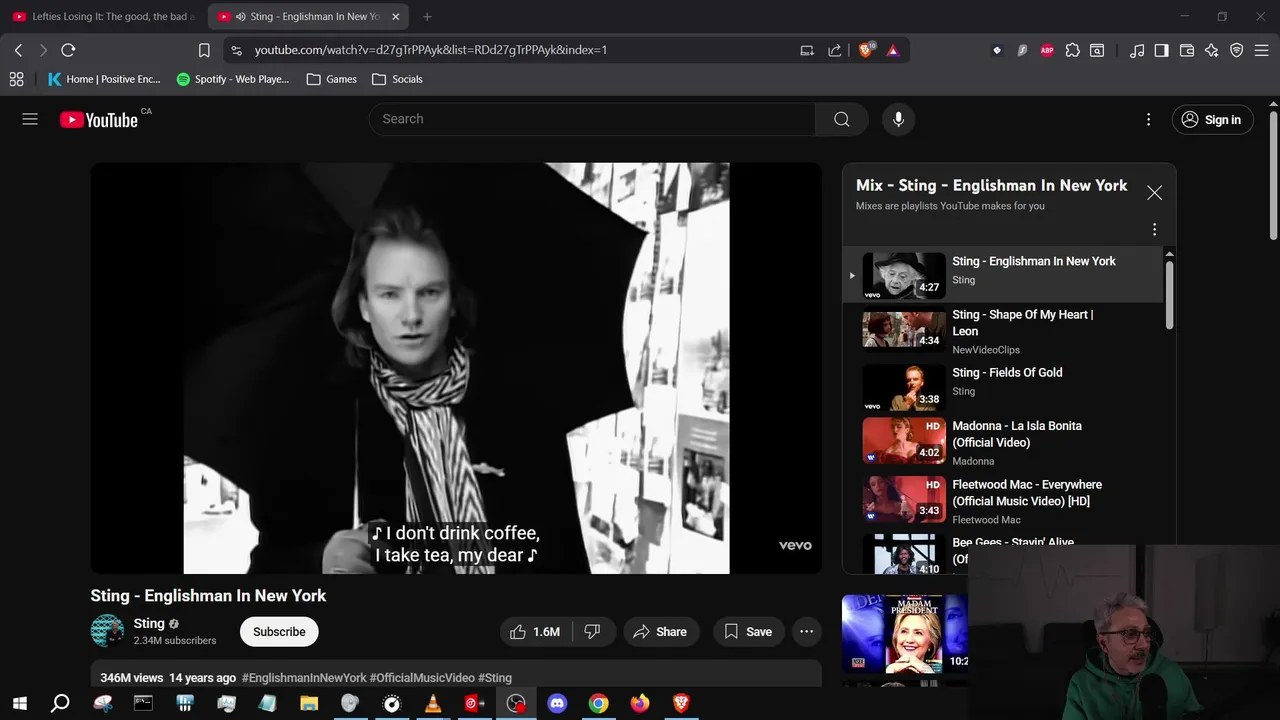
Task: Close the Sting Englishman tab
Action: click(396, 16)
